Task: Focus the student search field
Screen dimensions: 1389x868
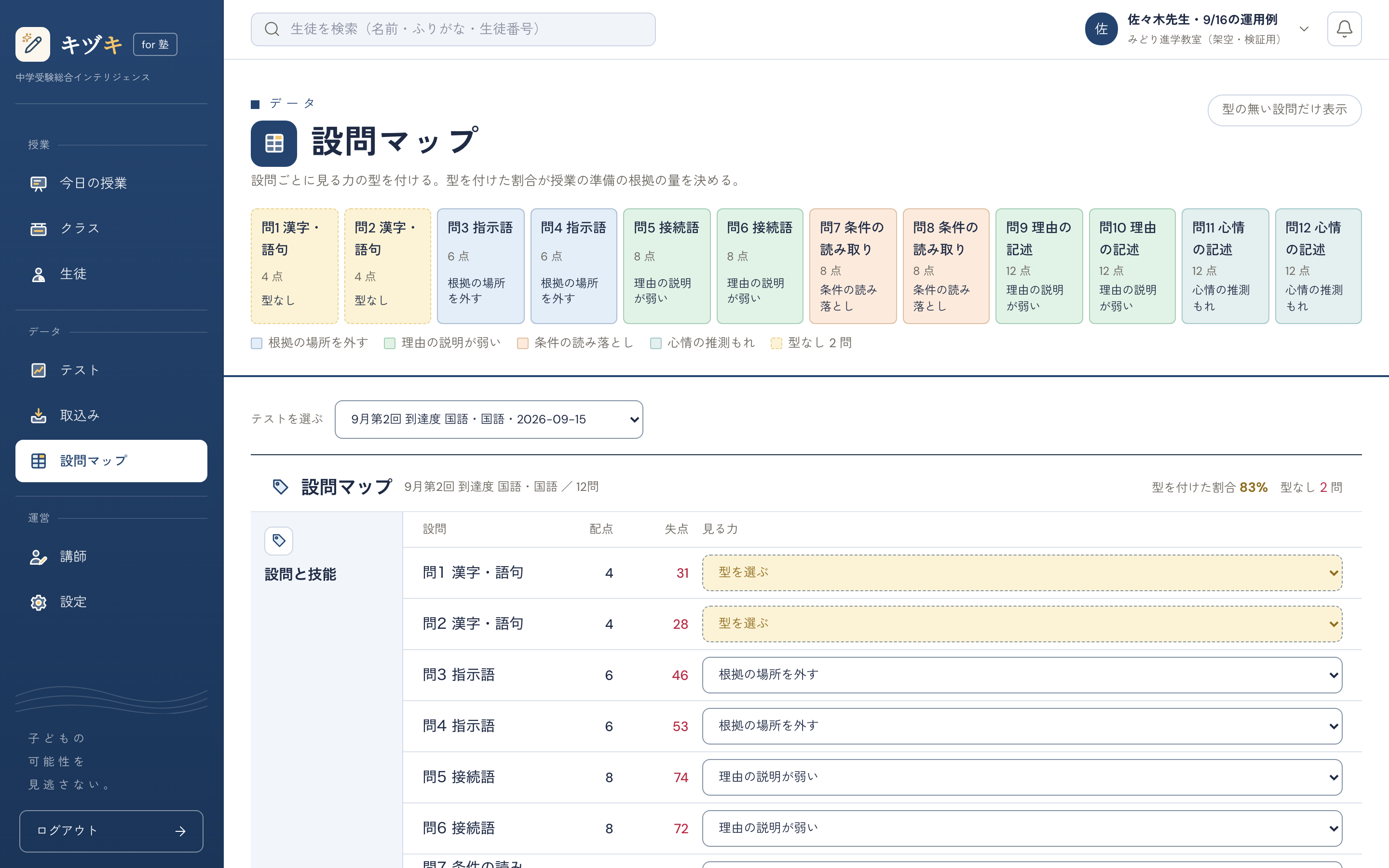Action: point(453,29)
